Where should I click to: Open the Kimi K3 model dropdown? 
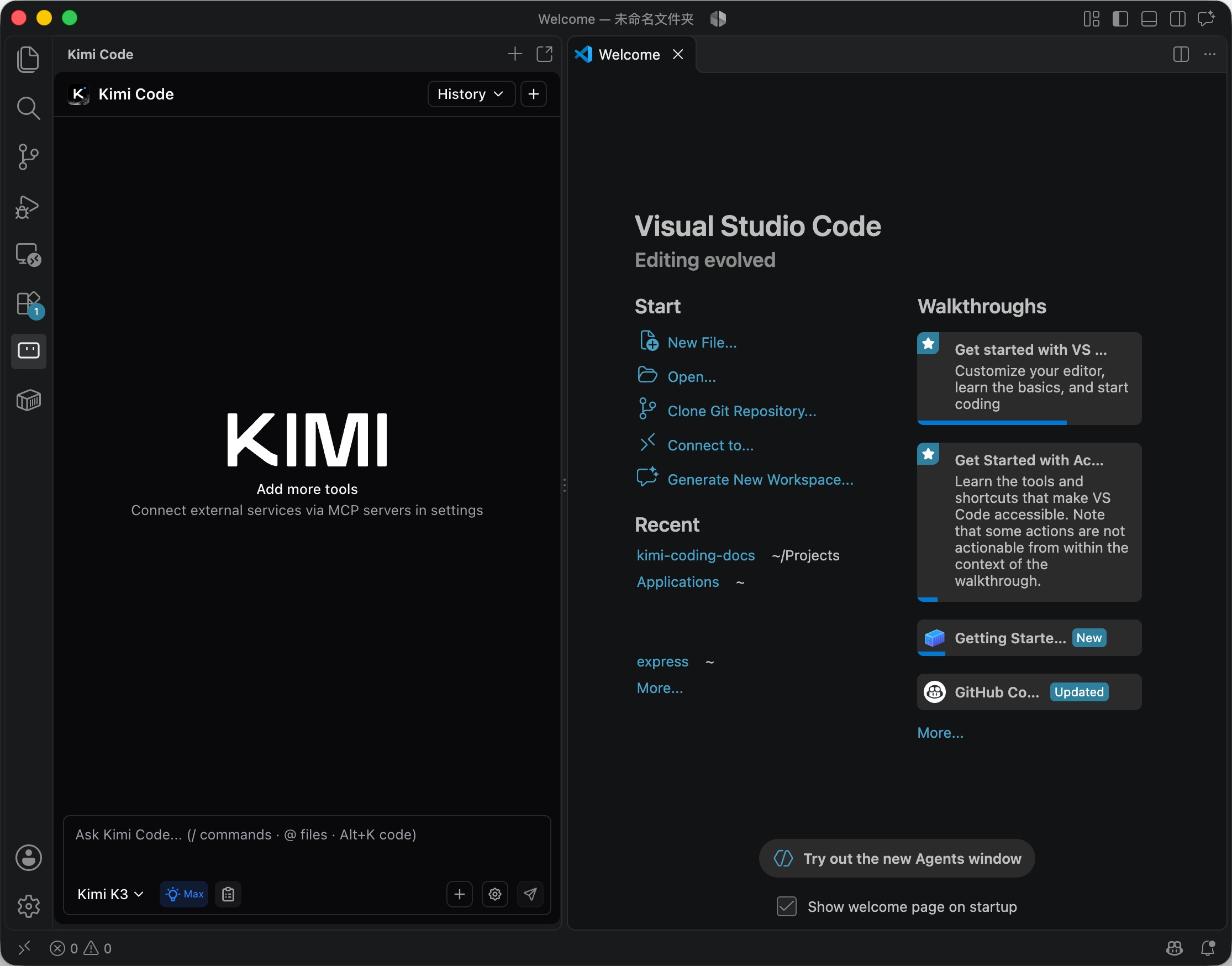pos(110,894)
